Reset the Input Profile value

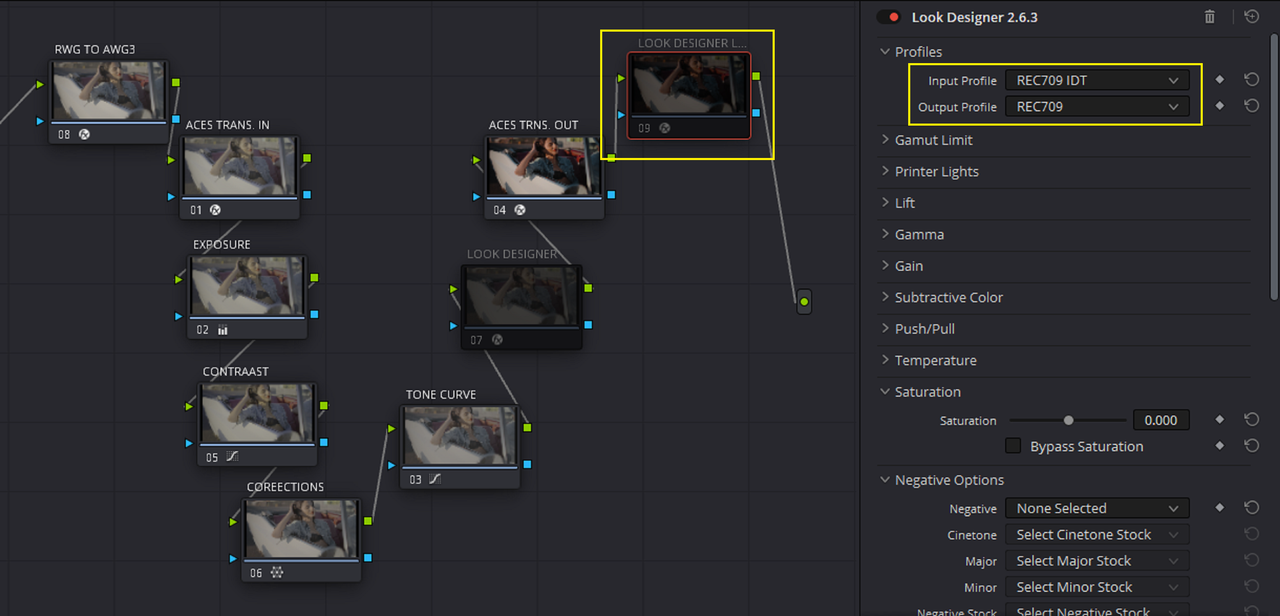pos(1251,80)
